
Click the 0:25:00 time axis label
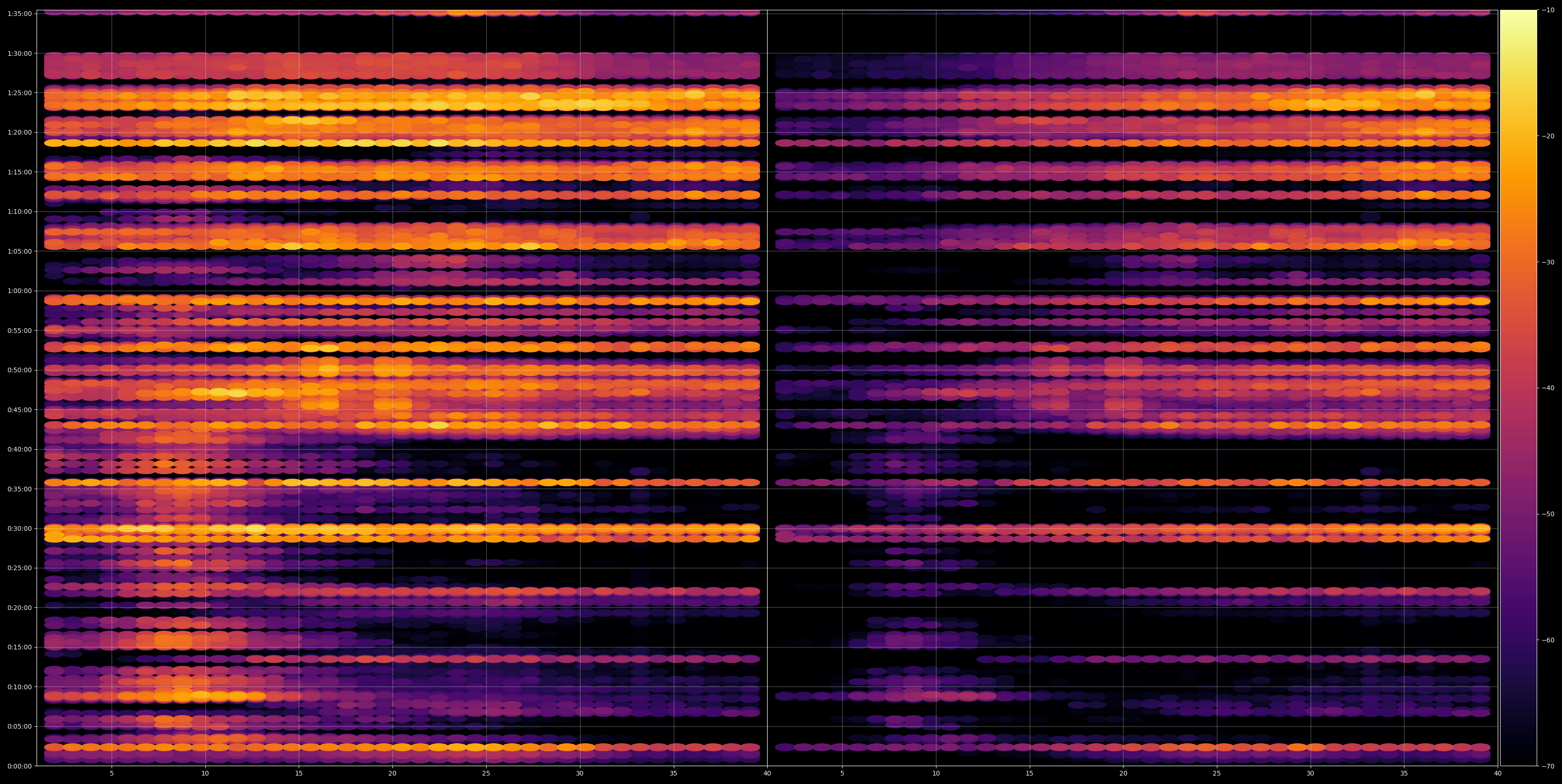tap(19, 568)
